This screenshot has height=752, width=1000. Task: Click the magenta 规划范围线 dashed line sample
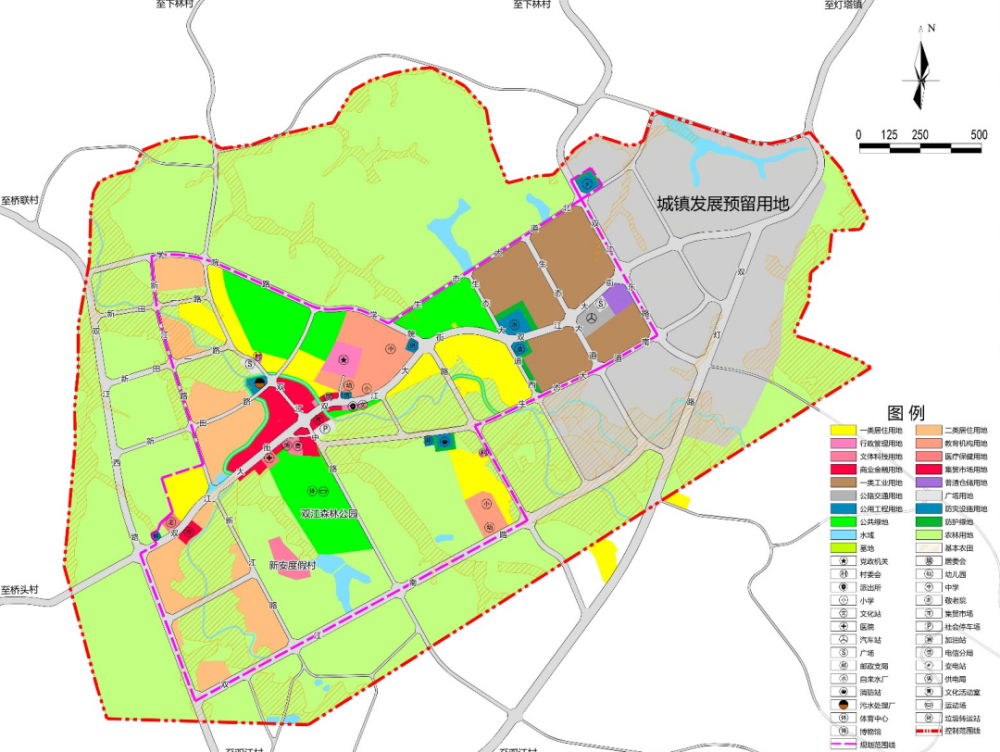coord(843,744)
